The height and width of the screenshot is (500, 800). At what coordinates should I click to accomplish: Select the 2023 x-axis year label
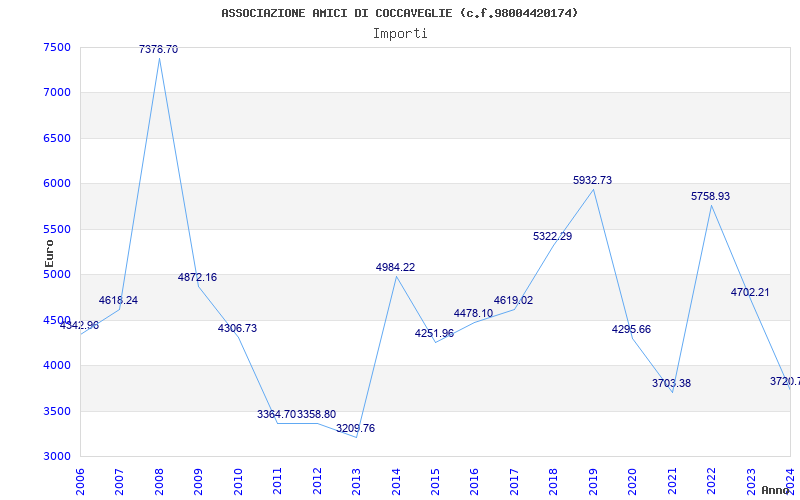click(751, 482)
